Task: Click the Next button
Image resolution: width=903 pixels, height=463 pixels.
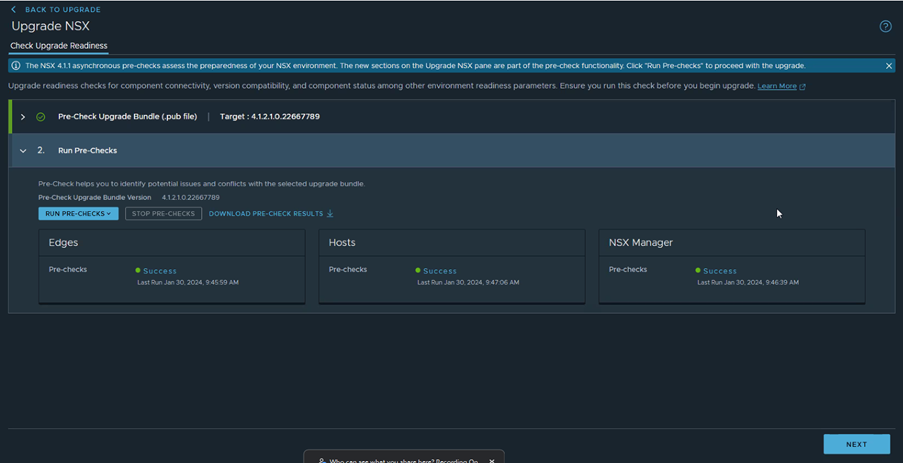Action: (856, 444)
